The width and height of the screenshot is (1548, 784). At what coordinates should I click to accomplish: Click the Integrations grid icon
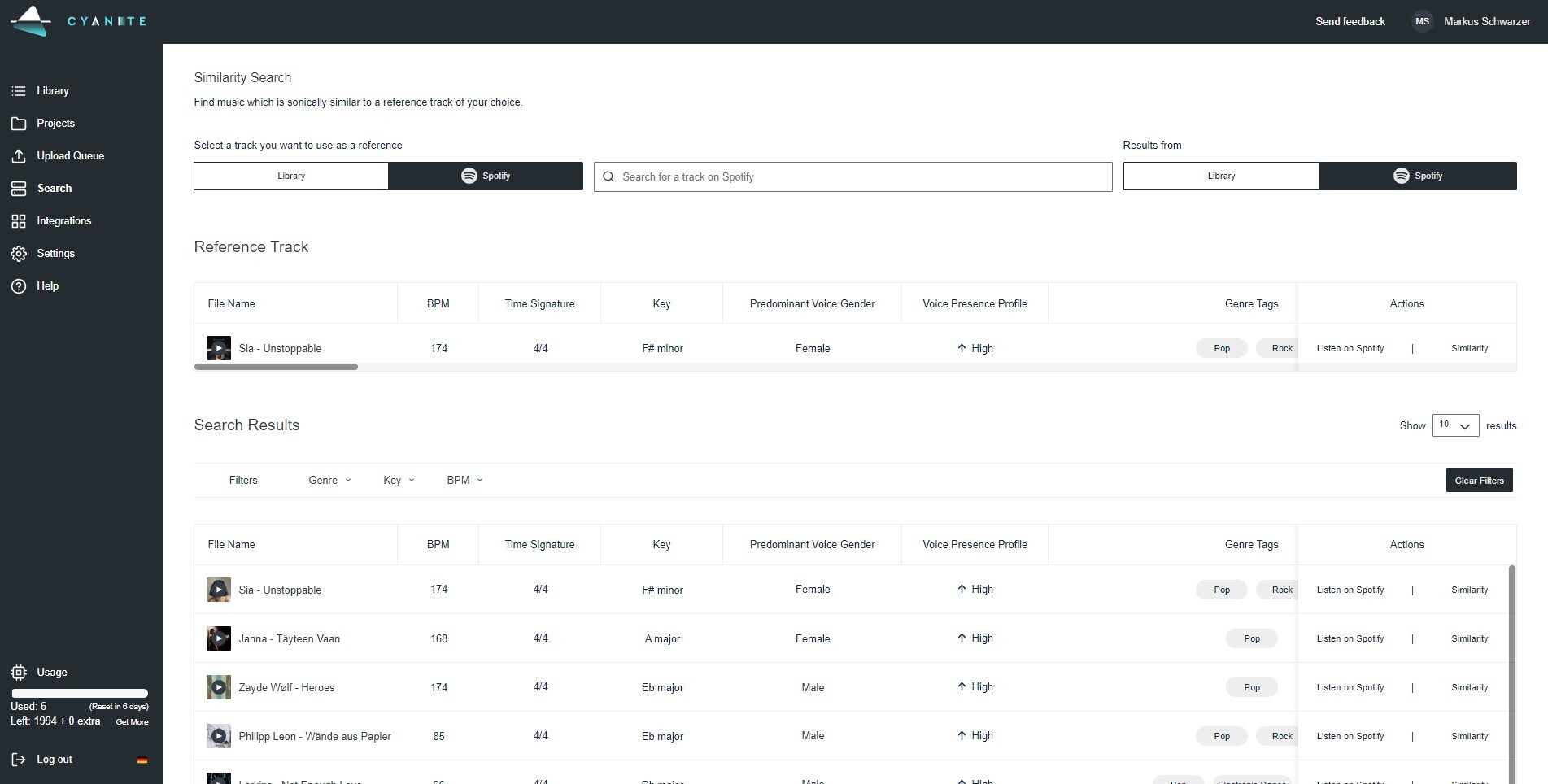click(19, 221)
